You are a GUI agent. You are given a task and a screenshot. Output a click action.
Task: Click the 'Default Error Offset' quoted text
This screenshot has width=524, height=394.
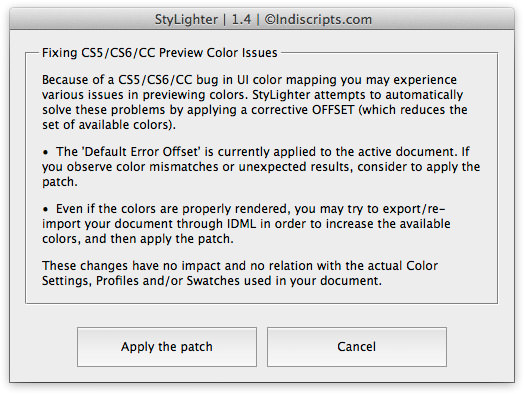point(141,152)
